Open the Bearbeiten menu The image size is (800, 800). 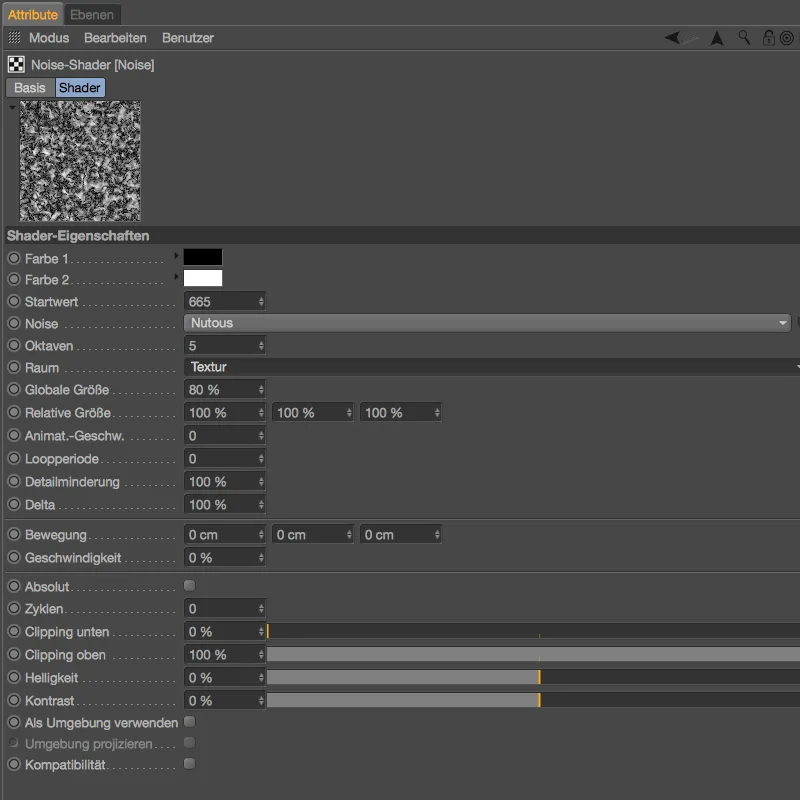pos(115,38)
